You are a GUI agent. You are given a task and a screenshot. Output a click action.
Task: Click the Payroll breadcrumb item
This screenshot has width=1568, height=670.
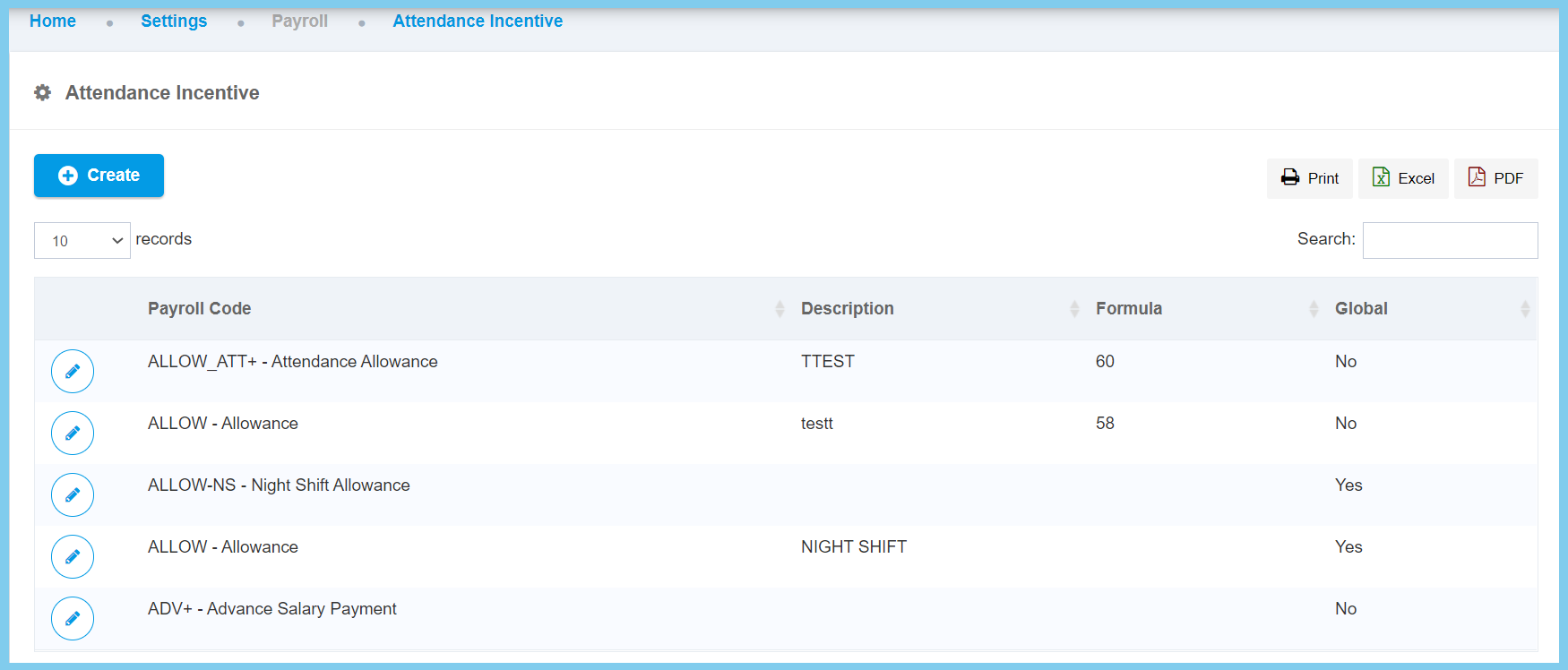click(300, 21)
